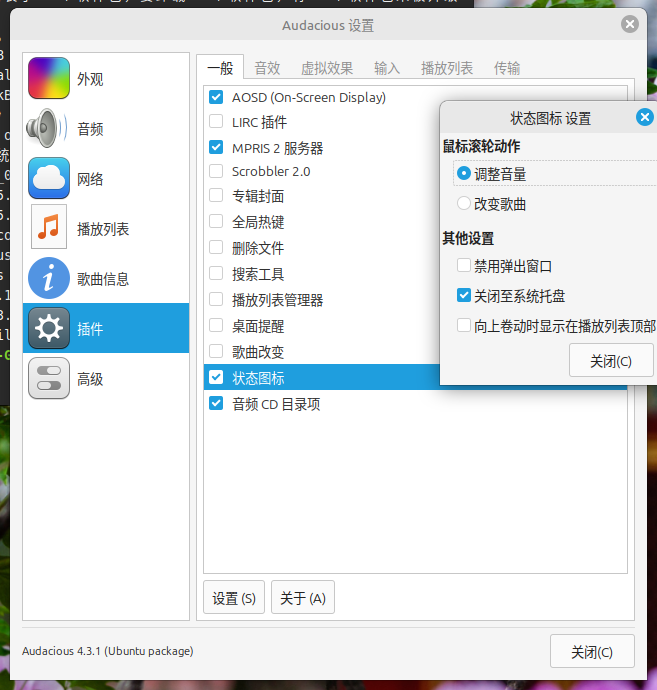Enable Scrobbler 2.0 plugin checkbox

(x=216, y=171)
